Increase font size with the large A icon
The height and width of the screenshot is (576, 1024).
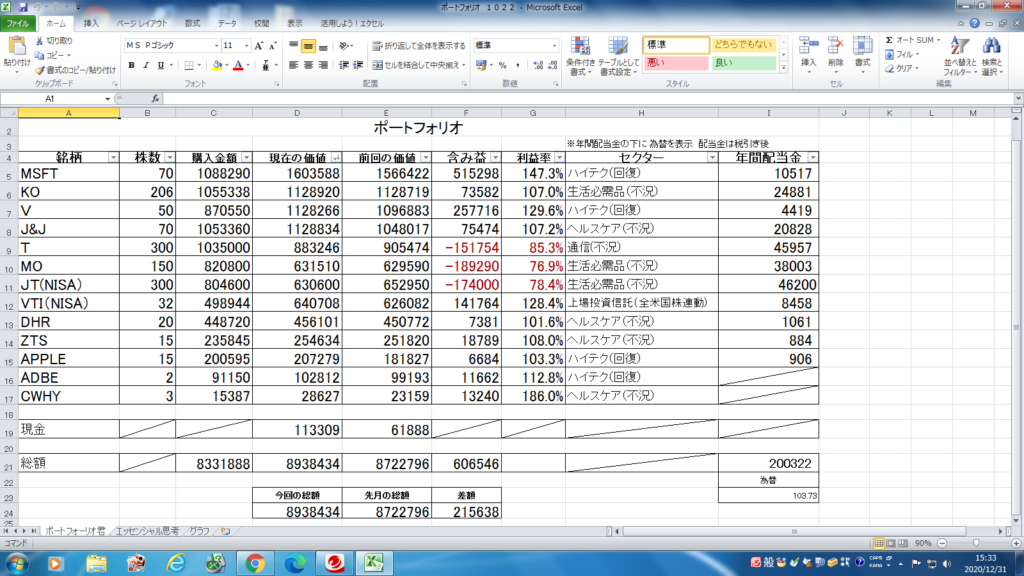tap(259, 46)
